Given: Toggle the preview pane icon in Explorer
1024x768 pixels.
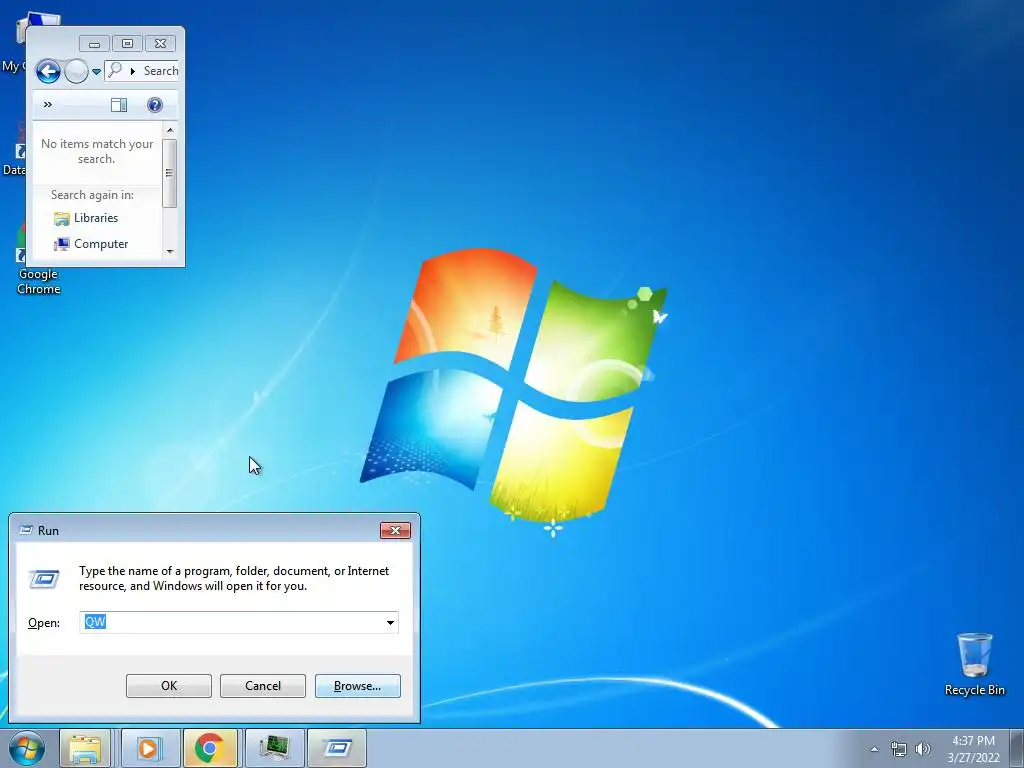Looking at the screenshot, I should pos(119,105).
